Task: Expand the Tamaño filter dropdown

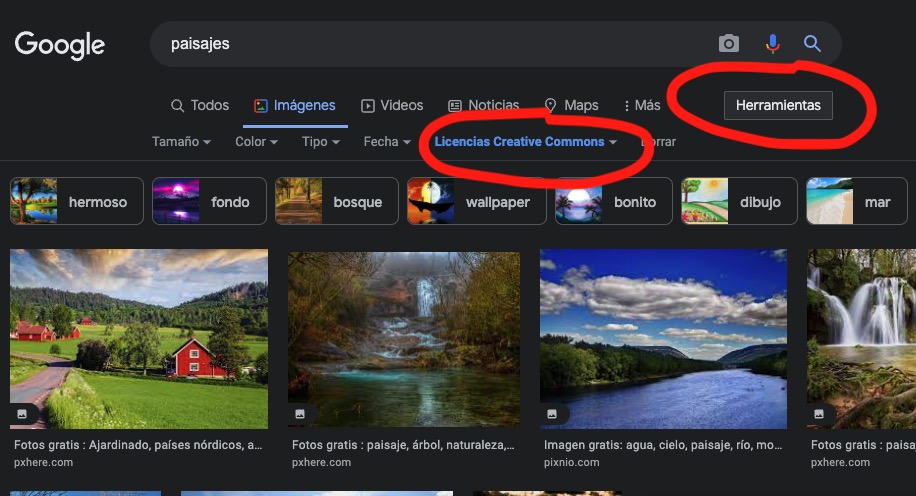Action: 181,141
